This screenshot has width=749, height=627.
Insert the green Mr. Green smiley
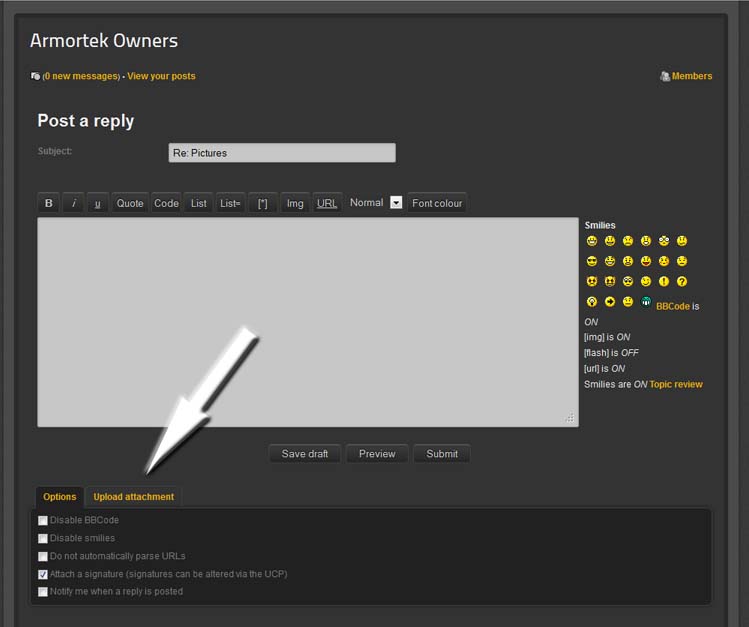[646, 302]
